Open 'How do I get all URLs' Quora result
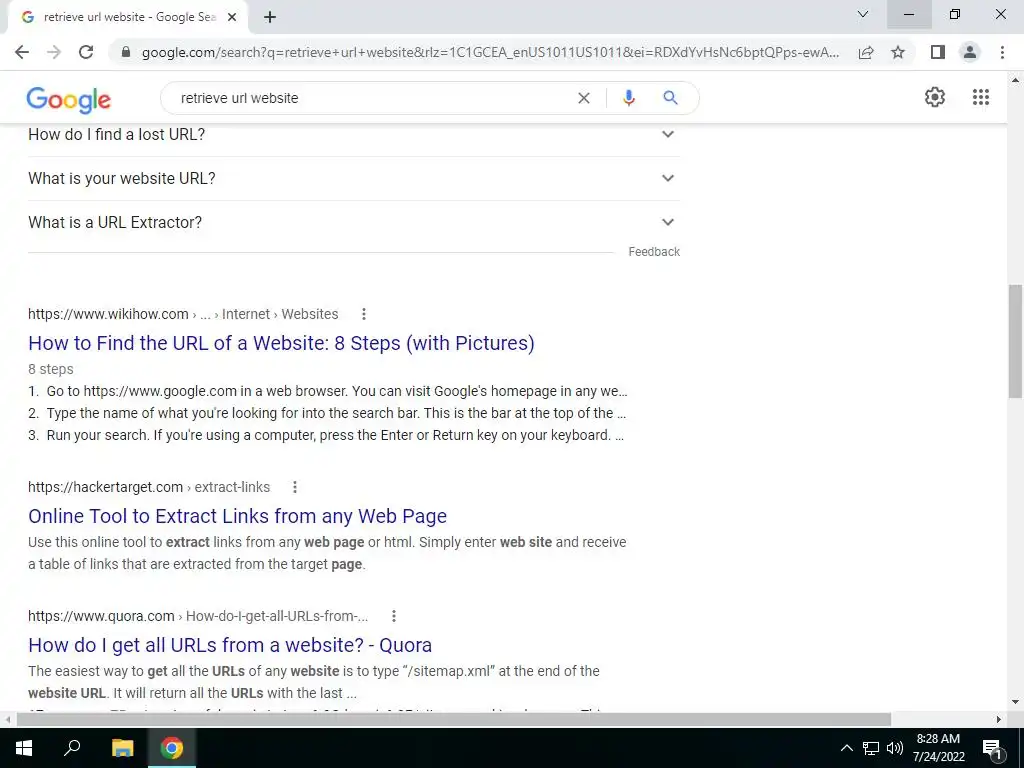This screenshot has height=768, width=1024. pos(230,645)
